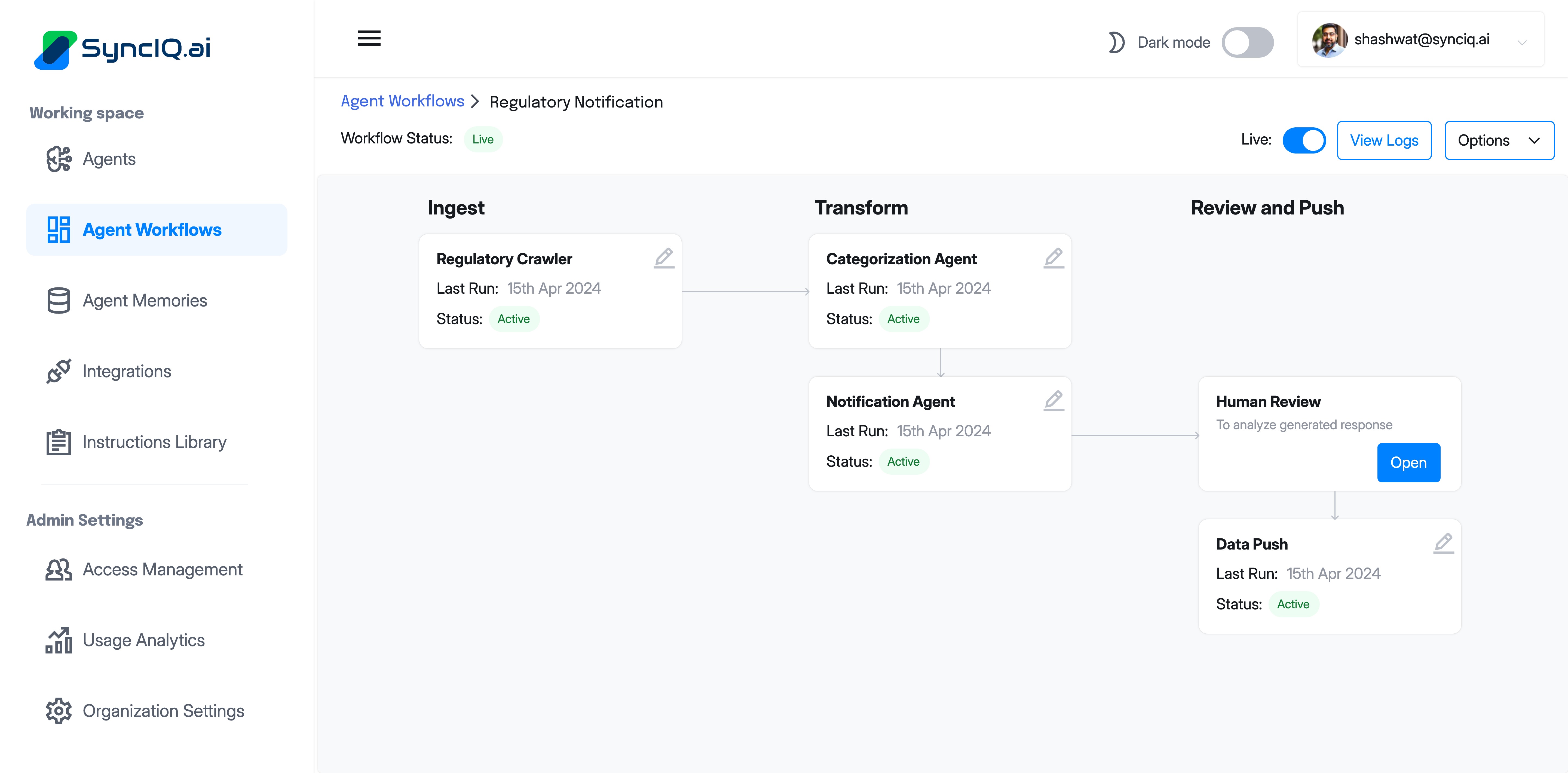Screen dimensions: 1568x773
Task: Click the Usage Analytics chart icon
Action: 59,640
